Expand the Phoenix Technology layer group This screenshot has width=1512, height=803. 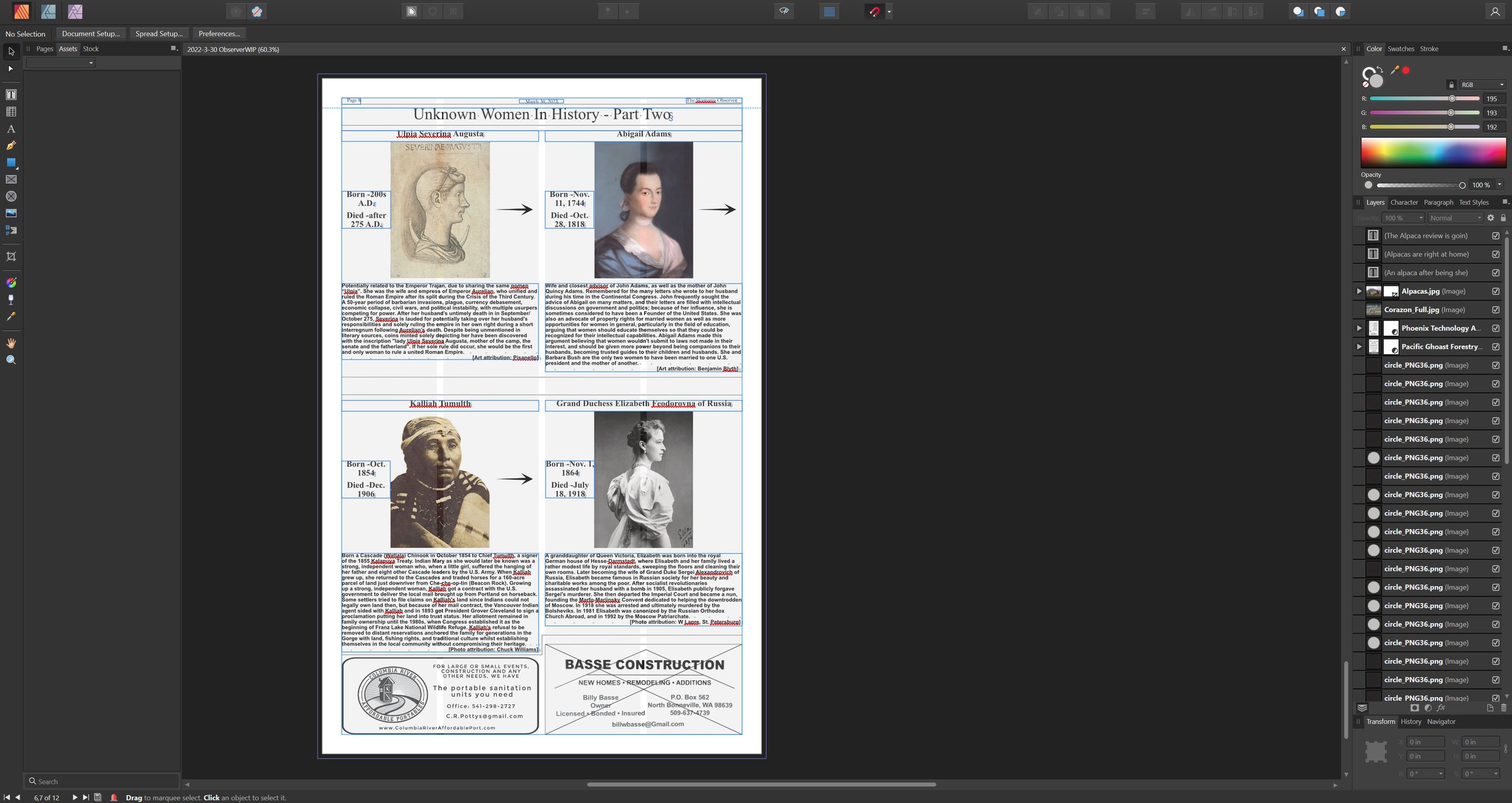[x=1359, y=328]
